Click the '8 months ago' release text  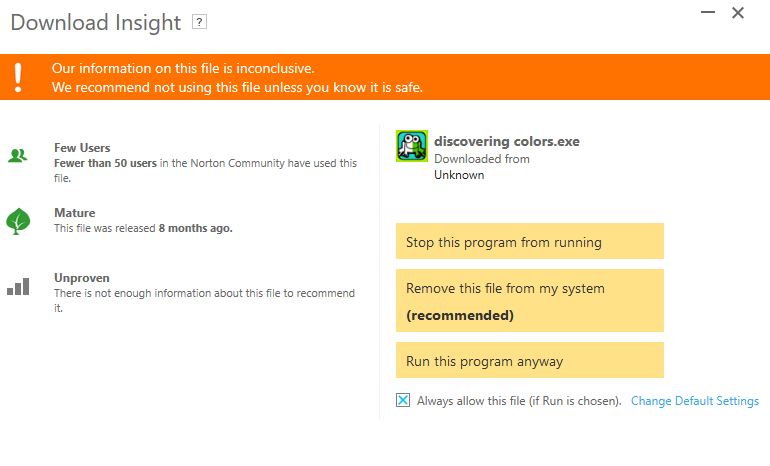pos(195,228)
